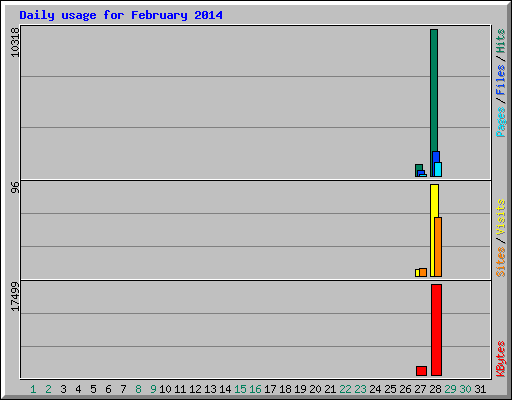The width and height of the screenshot is (512, 400).
Task: Click day 31 on the x-axis
Action: pyautogui.click(x=480, y=389)
